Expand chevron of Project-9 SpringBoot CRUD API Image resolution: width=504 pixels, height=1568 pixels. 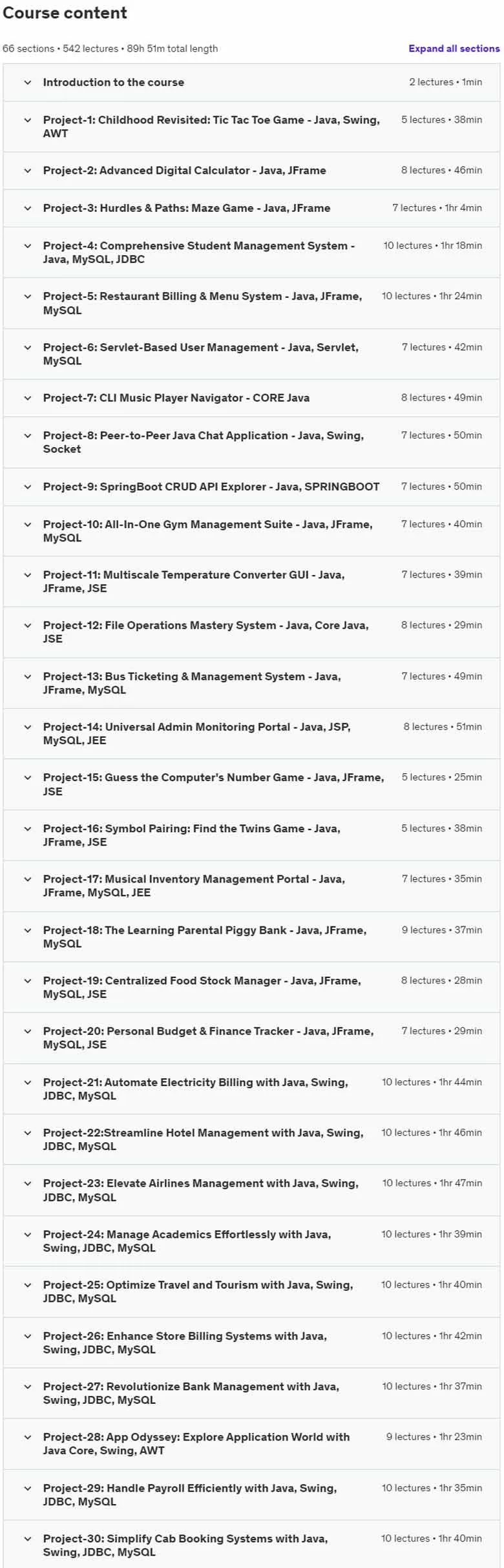[x=28, y=486]
